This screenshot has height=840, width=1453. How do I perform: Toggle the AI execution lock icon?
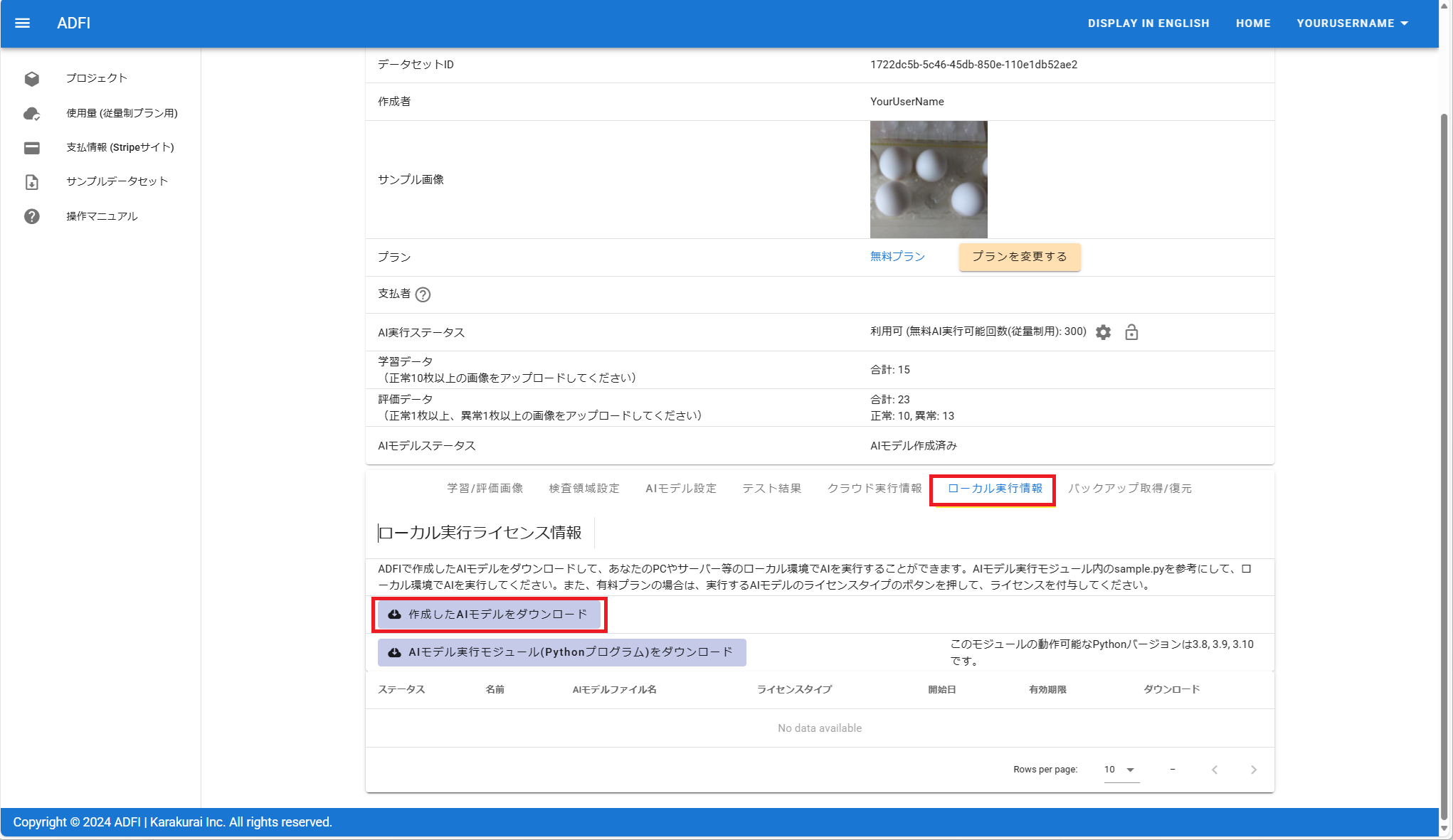pyautogui.click(x=1131, y=332)
